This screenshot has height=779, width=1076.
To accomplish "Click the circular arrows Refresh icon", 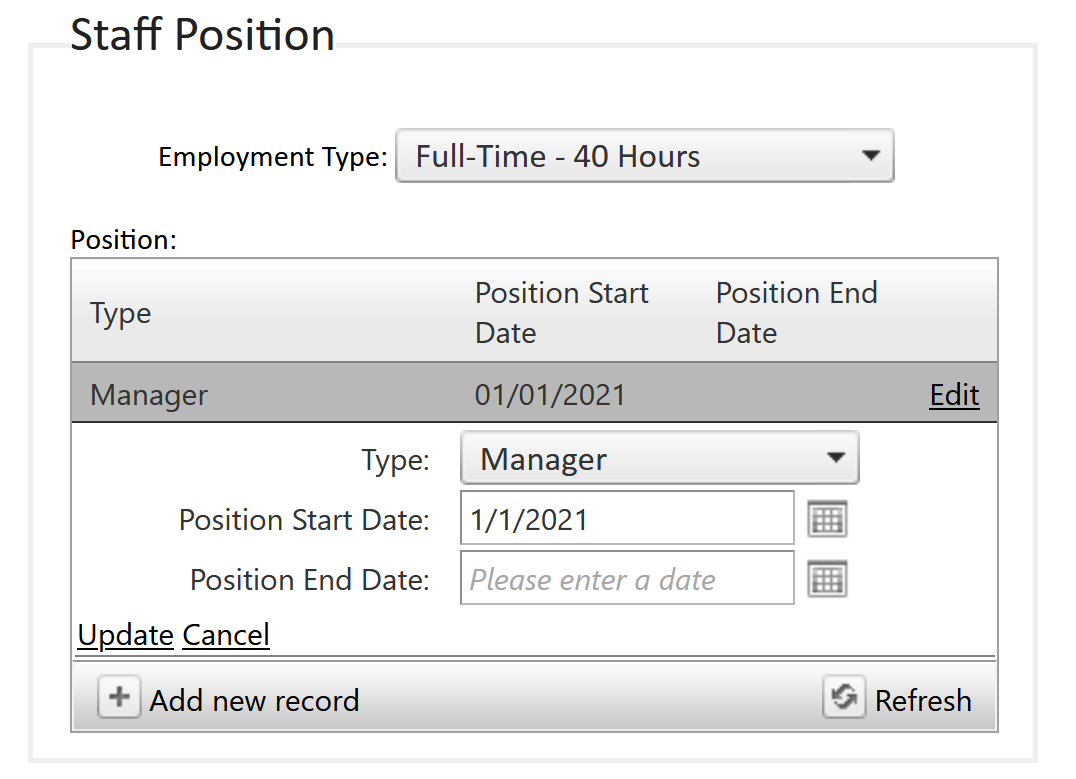I will click(x=843, y=697).
